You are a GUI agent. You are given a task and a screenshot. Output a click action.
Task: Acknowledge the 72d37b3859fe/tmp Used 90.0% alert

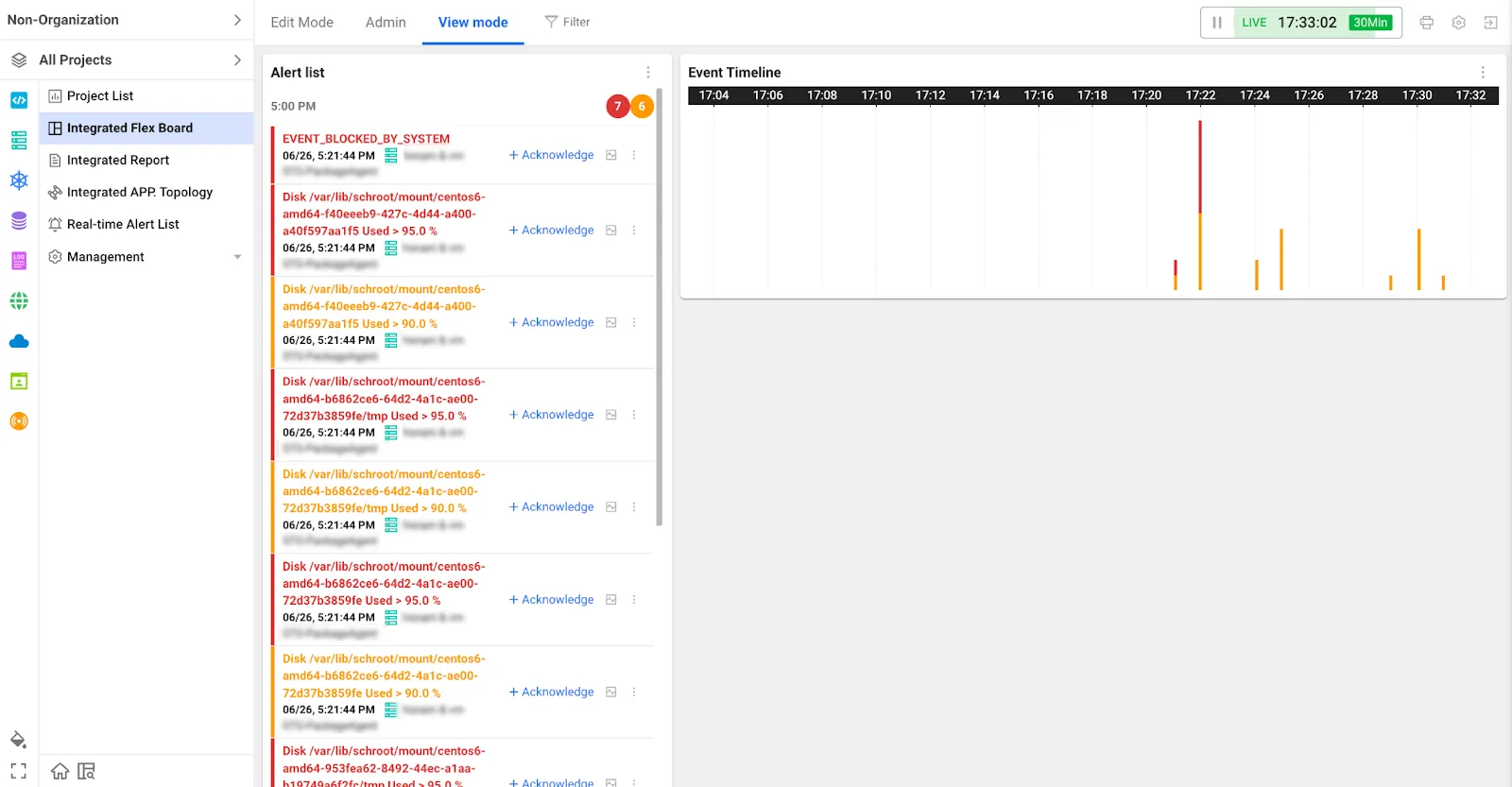point(551,507)
